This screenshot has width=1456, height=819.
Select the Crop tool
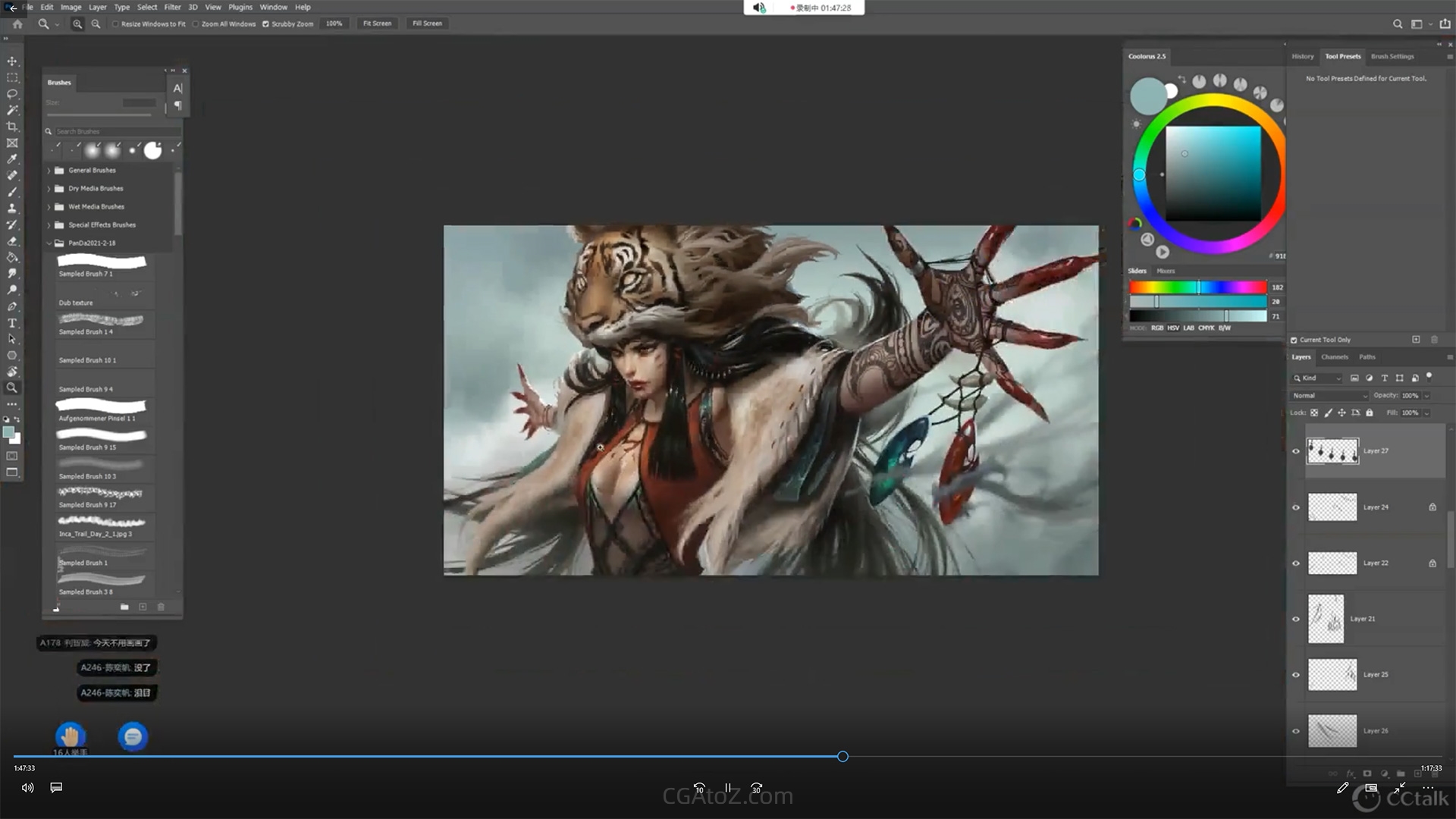pyautogui.click(x=12, y=127)
